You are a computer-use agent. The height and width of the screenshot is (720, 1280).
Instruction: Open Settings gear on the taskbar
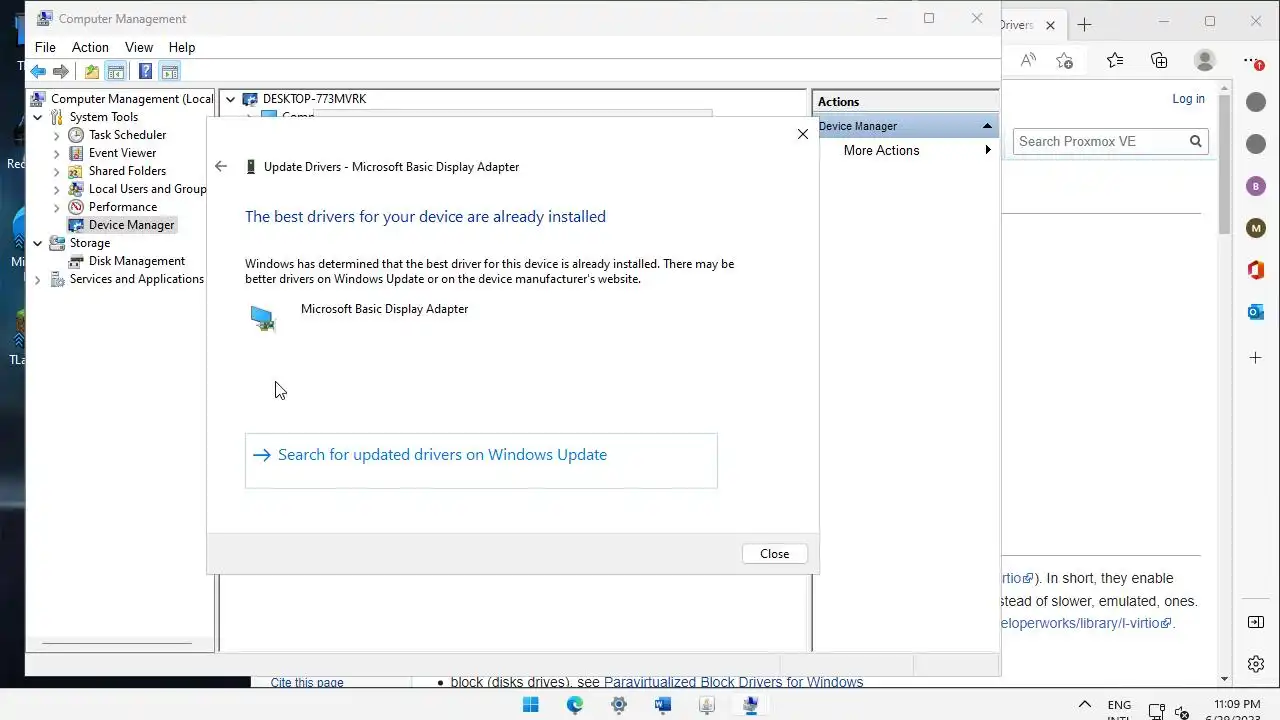coord(619,705)
